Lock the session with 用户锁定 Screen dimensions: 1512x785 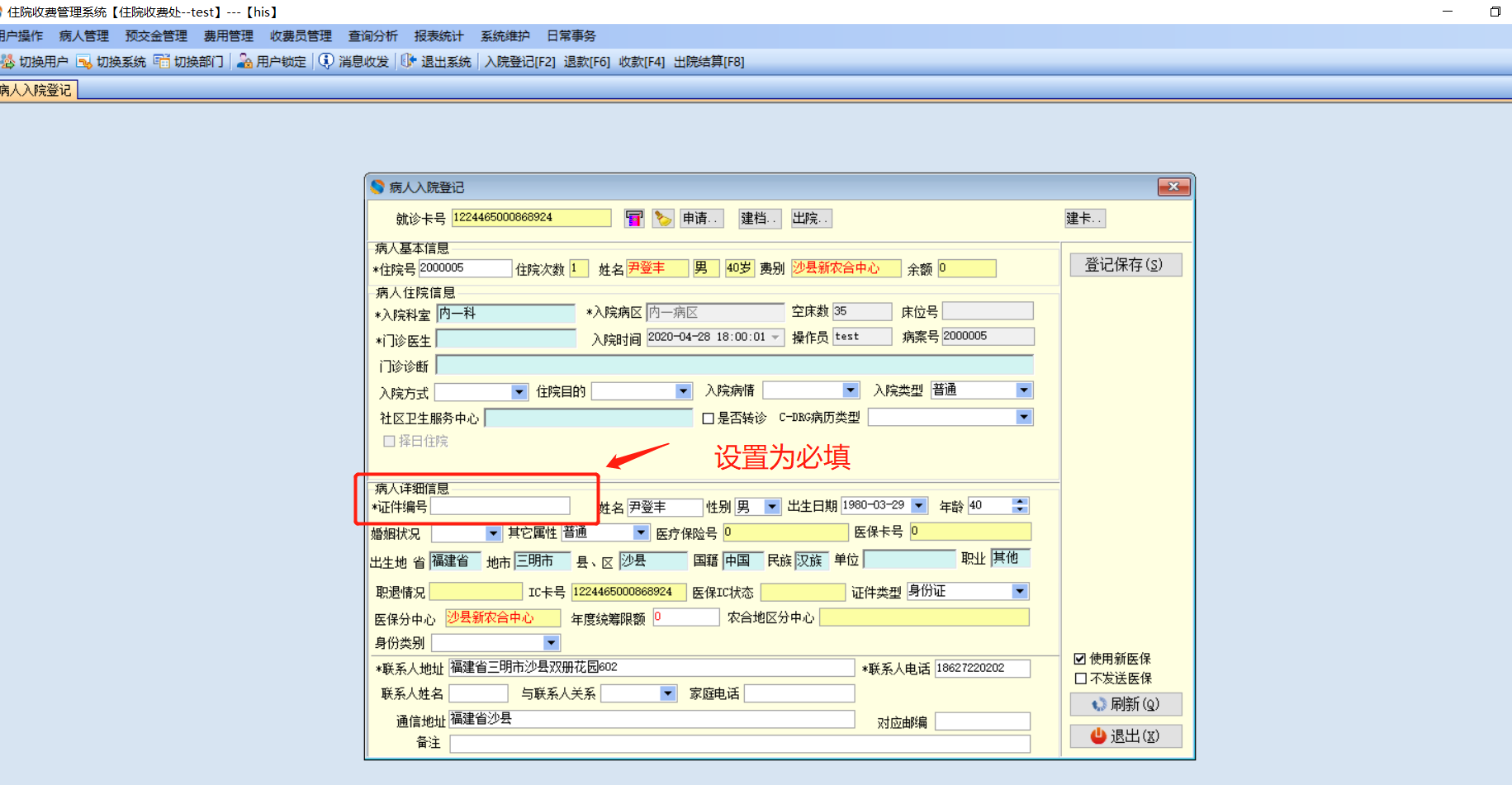tap(272, 61)
